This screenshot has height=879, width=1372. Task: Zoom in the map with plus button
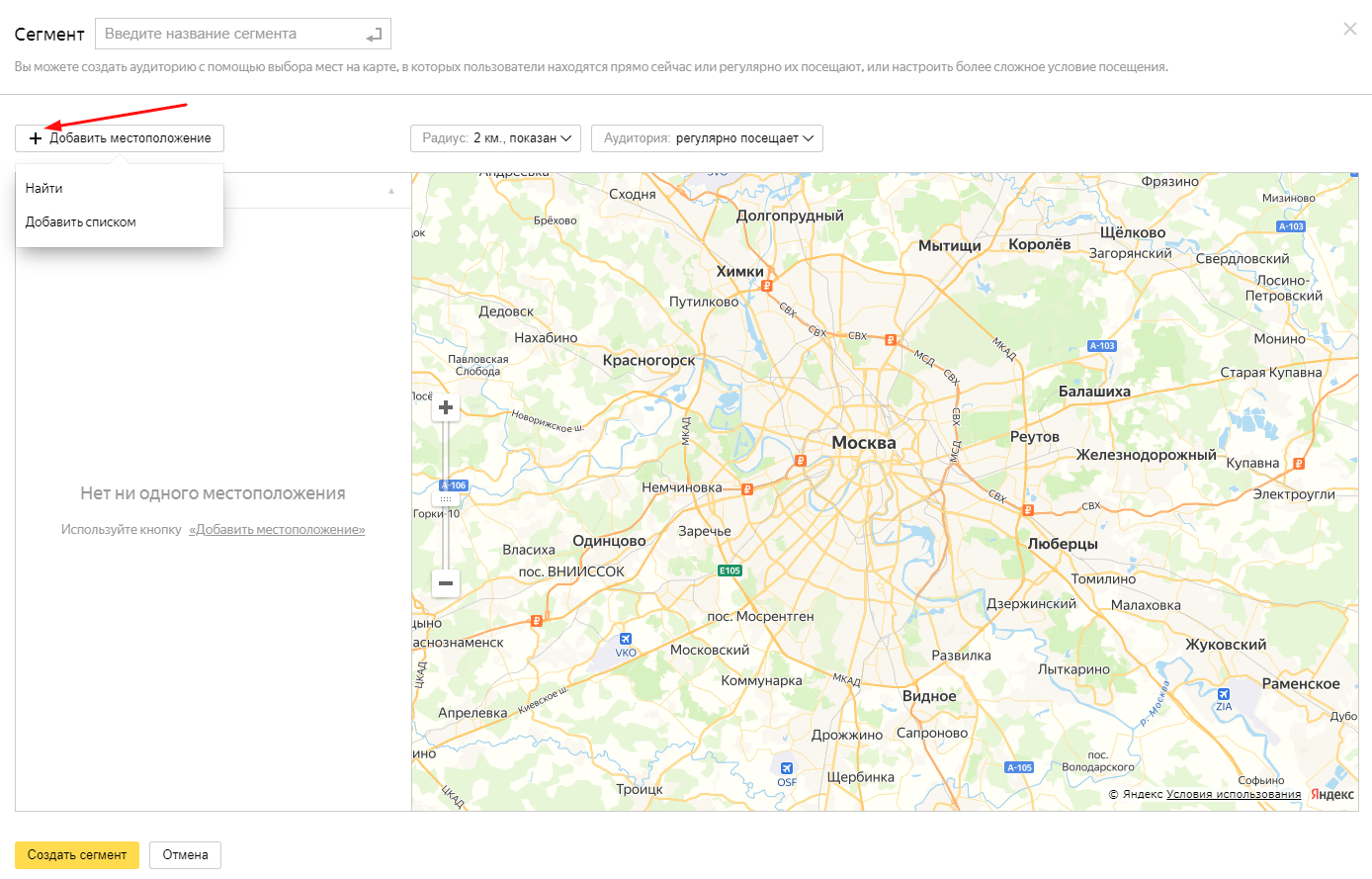pos(446,407)
